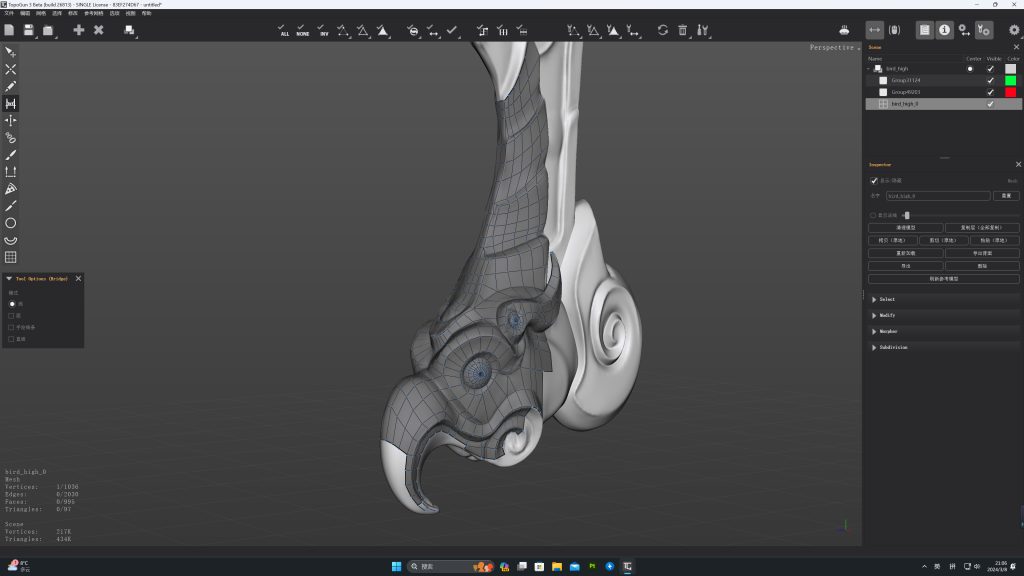
Task: Toggle visibility of Group31124
Action: [990, 80]
